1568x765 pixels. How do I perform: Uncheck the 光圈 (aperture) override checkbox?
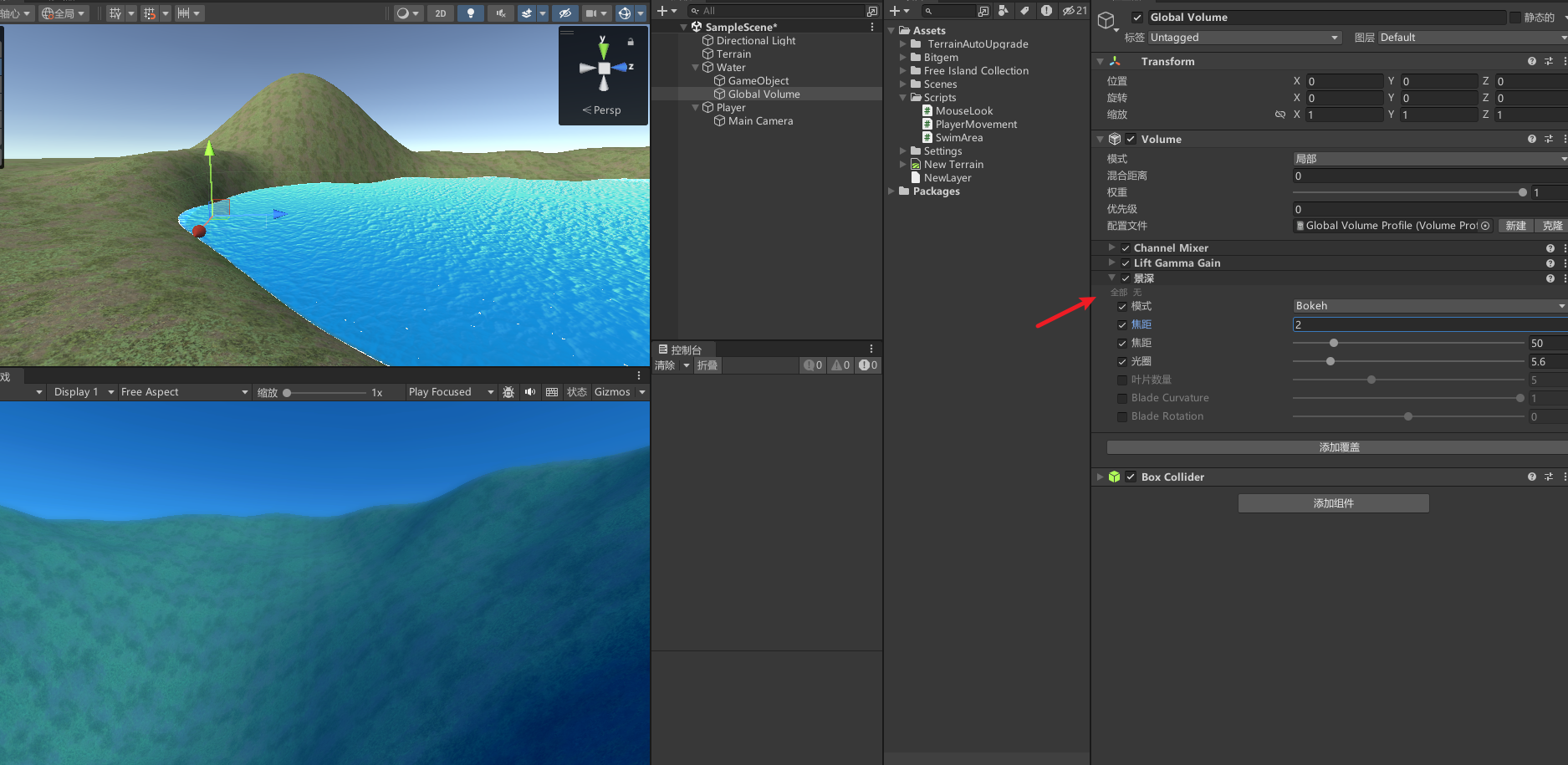[x=1122, y=362]
